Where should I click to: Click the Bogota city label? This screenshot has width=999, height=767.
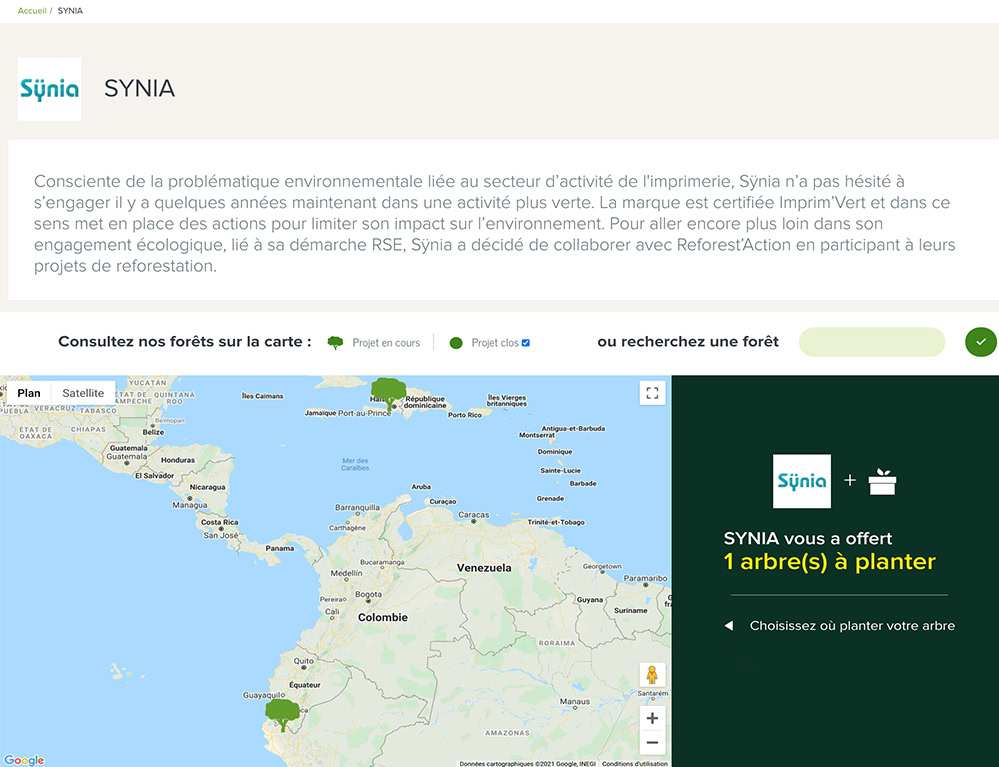click(368, 594)
